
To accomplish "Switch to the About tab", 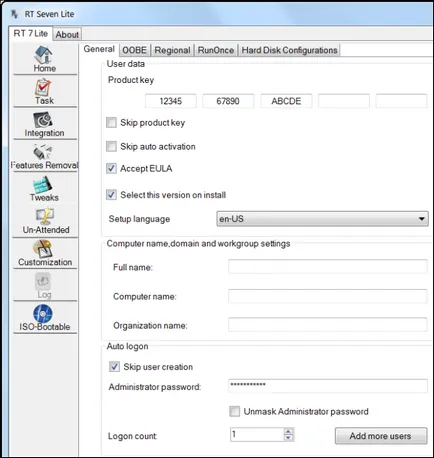I will [x=67, y=34].
